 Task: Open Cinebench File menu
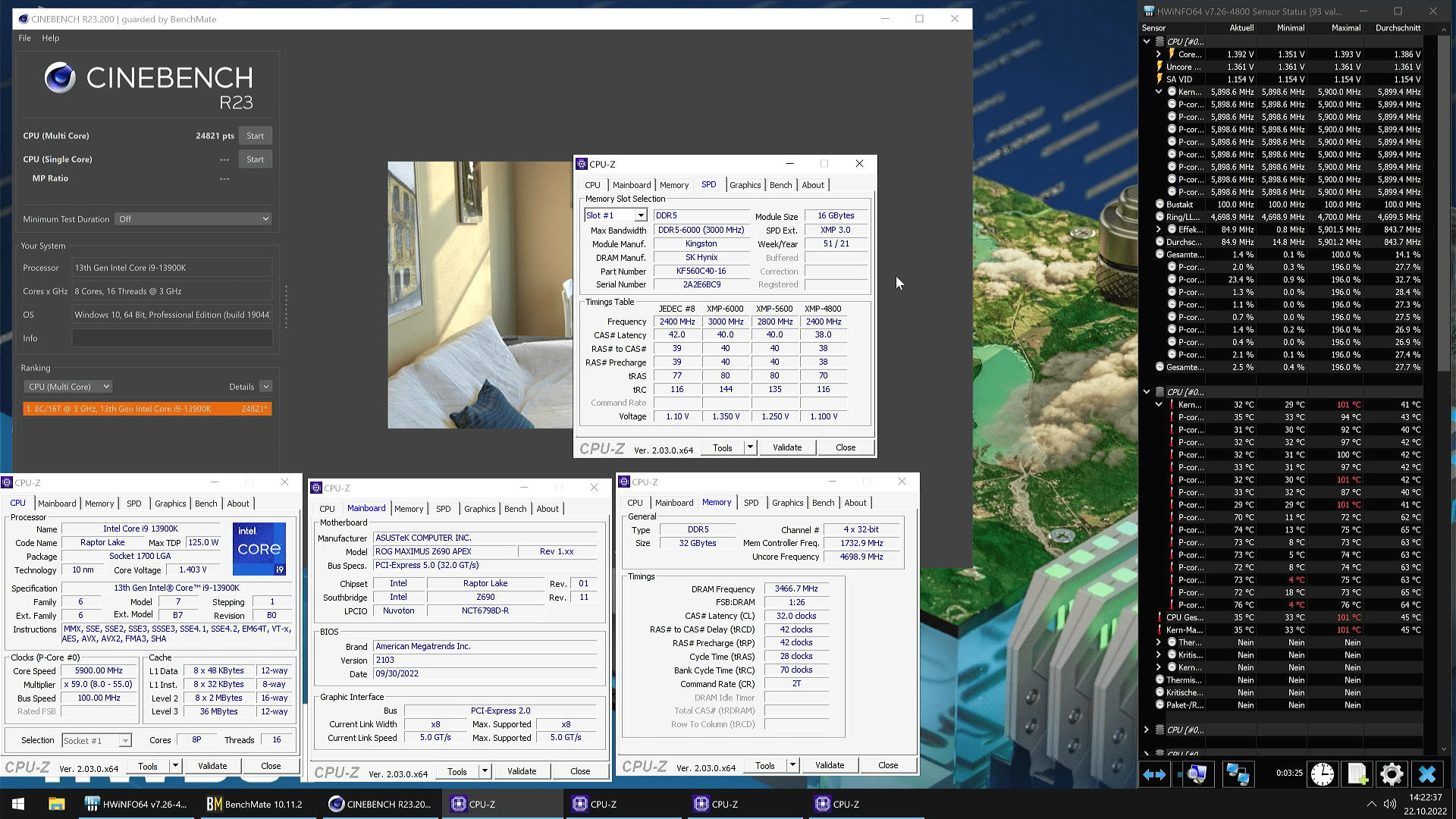(x=24, y=38)
